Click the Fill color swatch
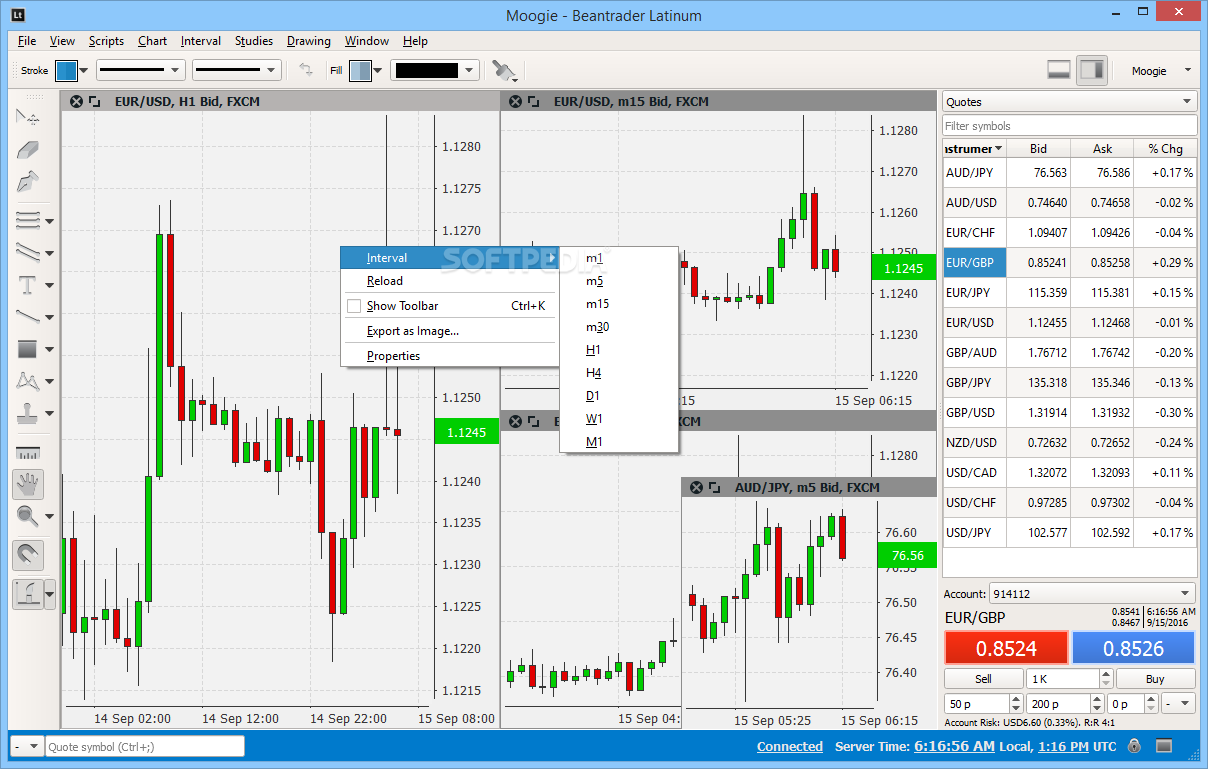Image resolution: width=1208 pixels, height=769 pixels. coord(360,71)
